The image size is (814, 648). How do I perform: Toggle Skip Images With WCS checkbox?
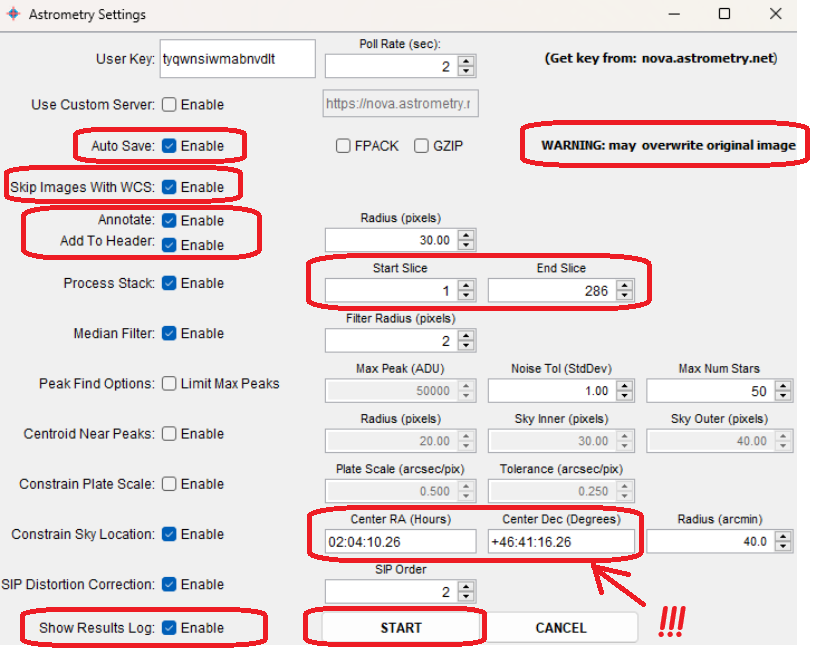(x=170, y=187)
